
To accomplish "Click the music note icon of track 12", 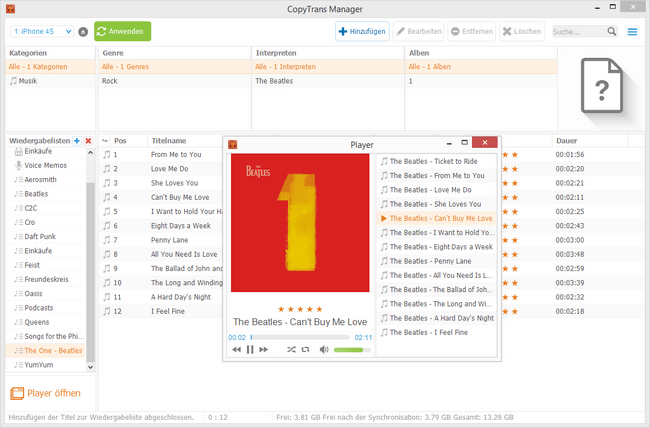I will tap(107, 311).
